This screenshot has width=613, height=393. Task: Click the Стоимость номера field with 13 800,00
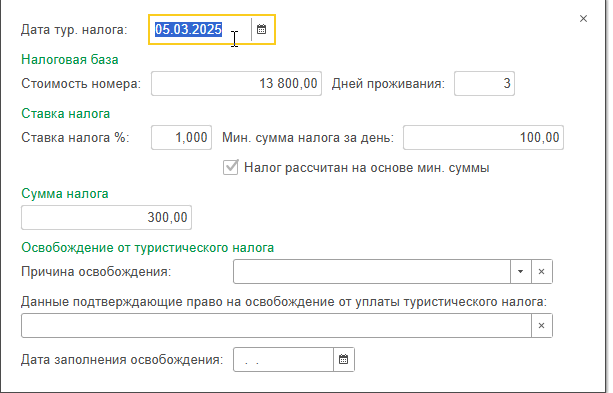[237, 83]
